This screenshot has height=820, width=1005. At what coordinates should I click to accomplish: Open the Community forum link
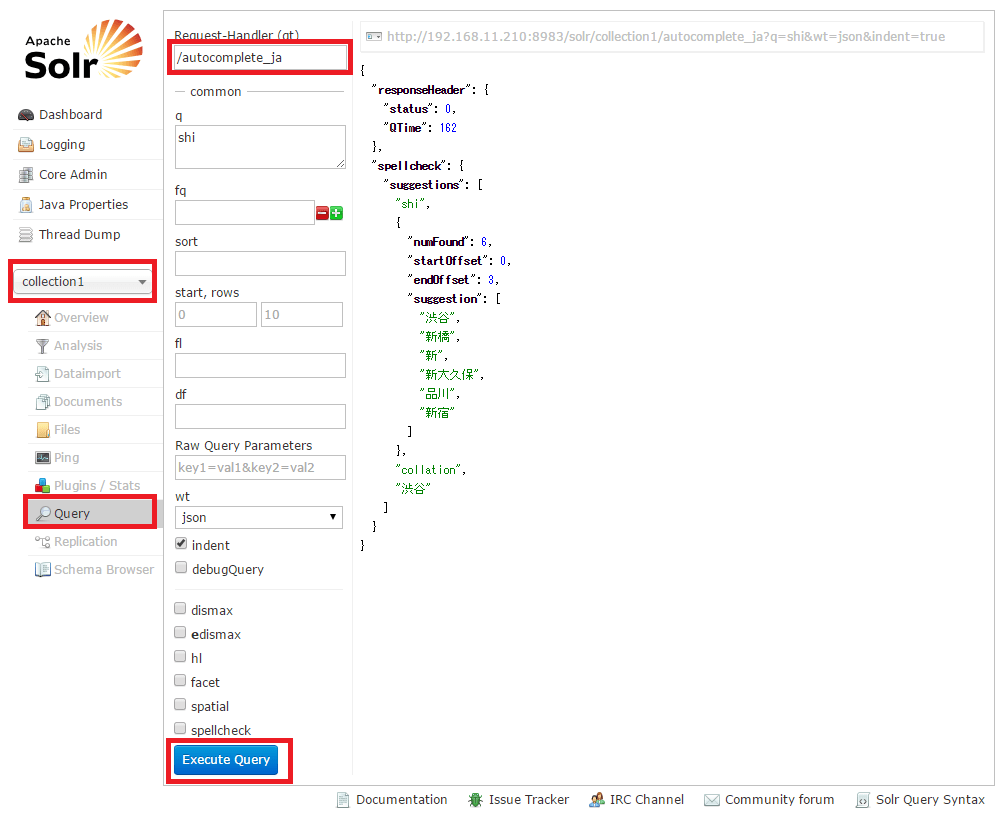[x=779, y=799]
